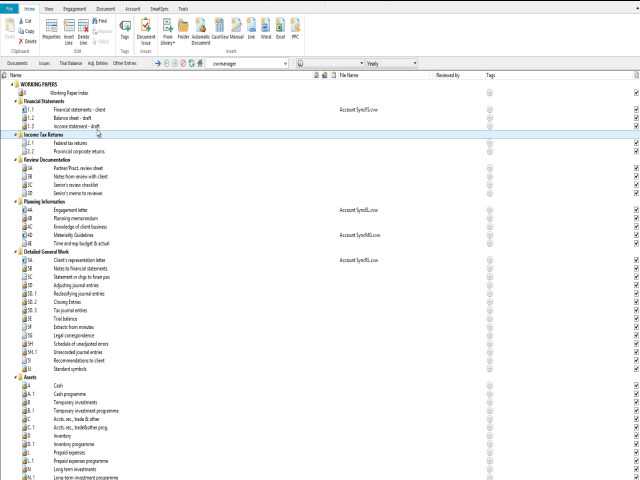Toggle checkbox on Partner/Pract. review sheet row

coord(636,168)
